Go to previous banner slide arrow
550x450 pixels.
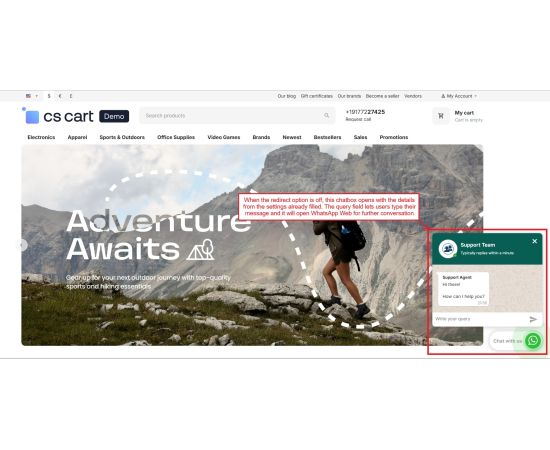23,245
